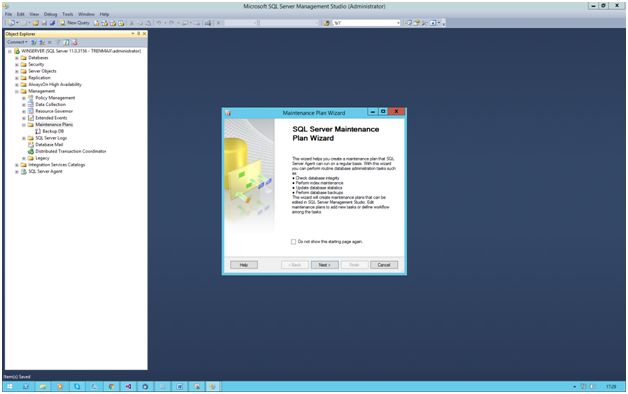
Task: Click the Database Mail envelope icon
Action: tap(31, 145)
